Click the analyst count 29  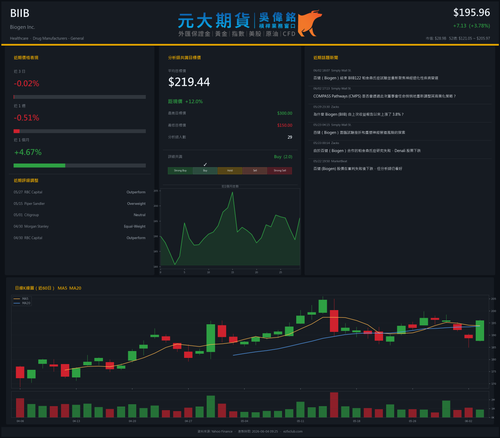(x=290, y=137)
